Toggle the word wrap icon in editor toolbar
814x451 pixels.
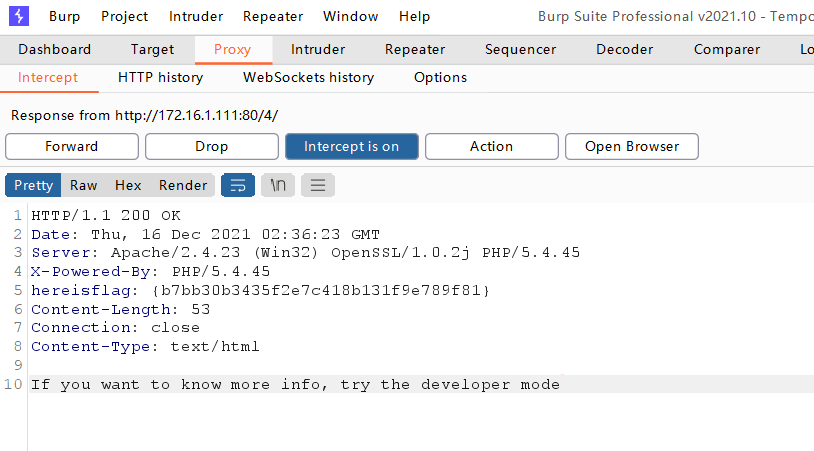click(238, 185)
